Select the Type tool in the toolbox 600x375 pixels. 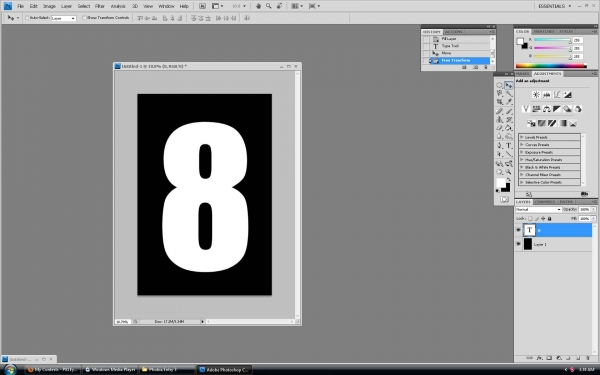point(509,145)
